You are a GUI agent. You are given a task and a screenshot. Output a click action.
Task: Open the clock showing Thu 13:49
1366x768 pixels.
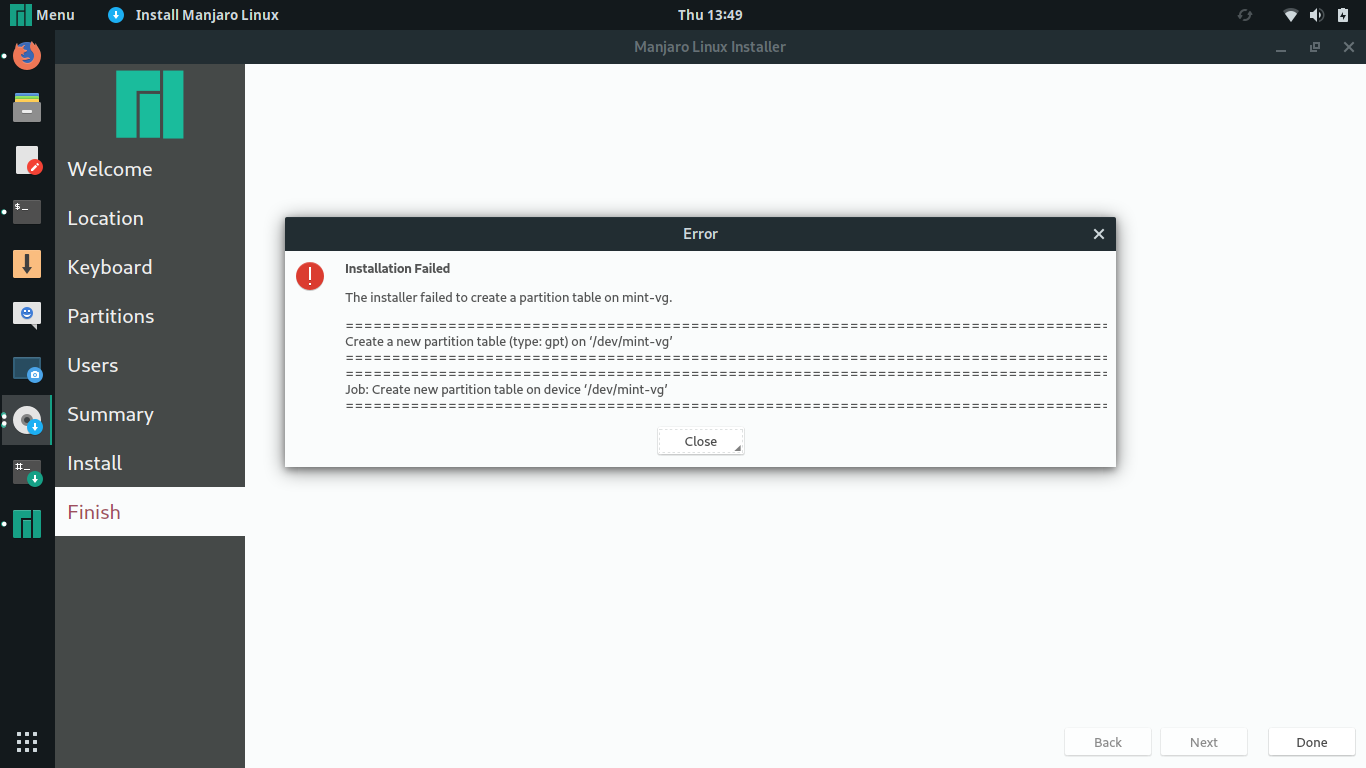point(710,15)
